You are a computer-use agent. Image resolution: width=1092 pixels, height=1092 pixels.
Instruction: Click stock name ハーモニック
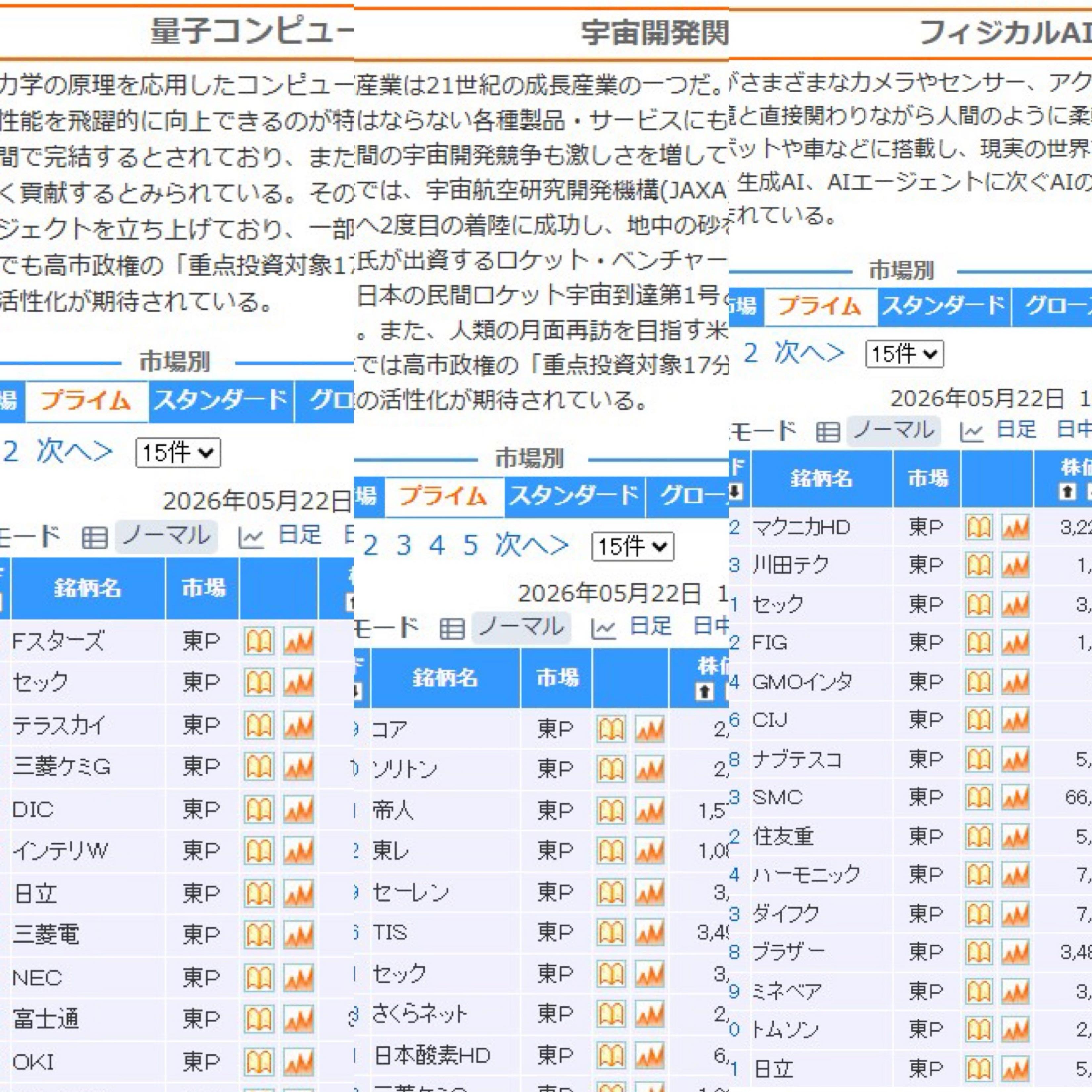tap(806, 874)
